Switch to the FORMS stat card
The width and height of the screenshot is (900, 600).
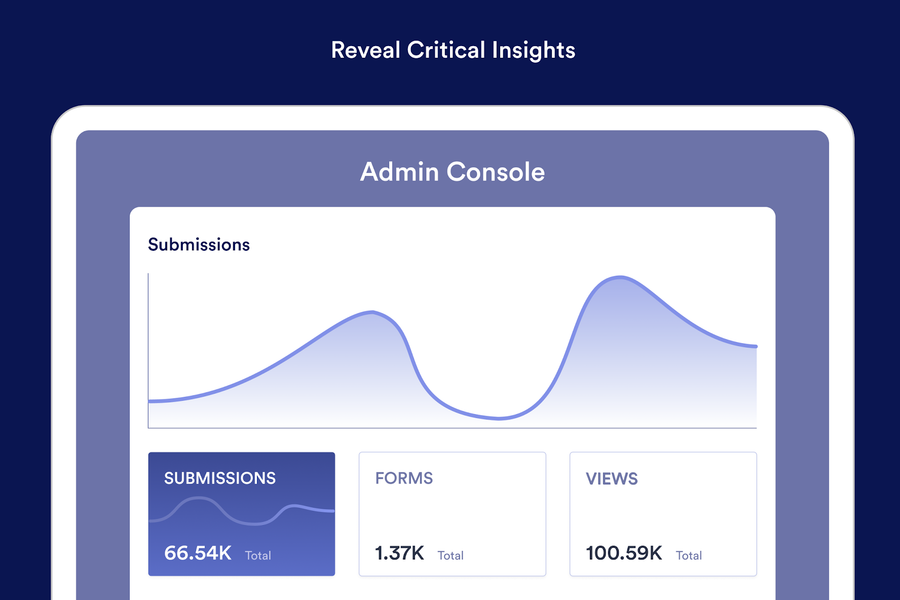pos(452,514)
